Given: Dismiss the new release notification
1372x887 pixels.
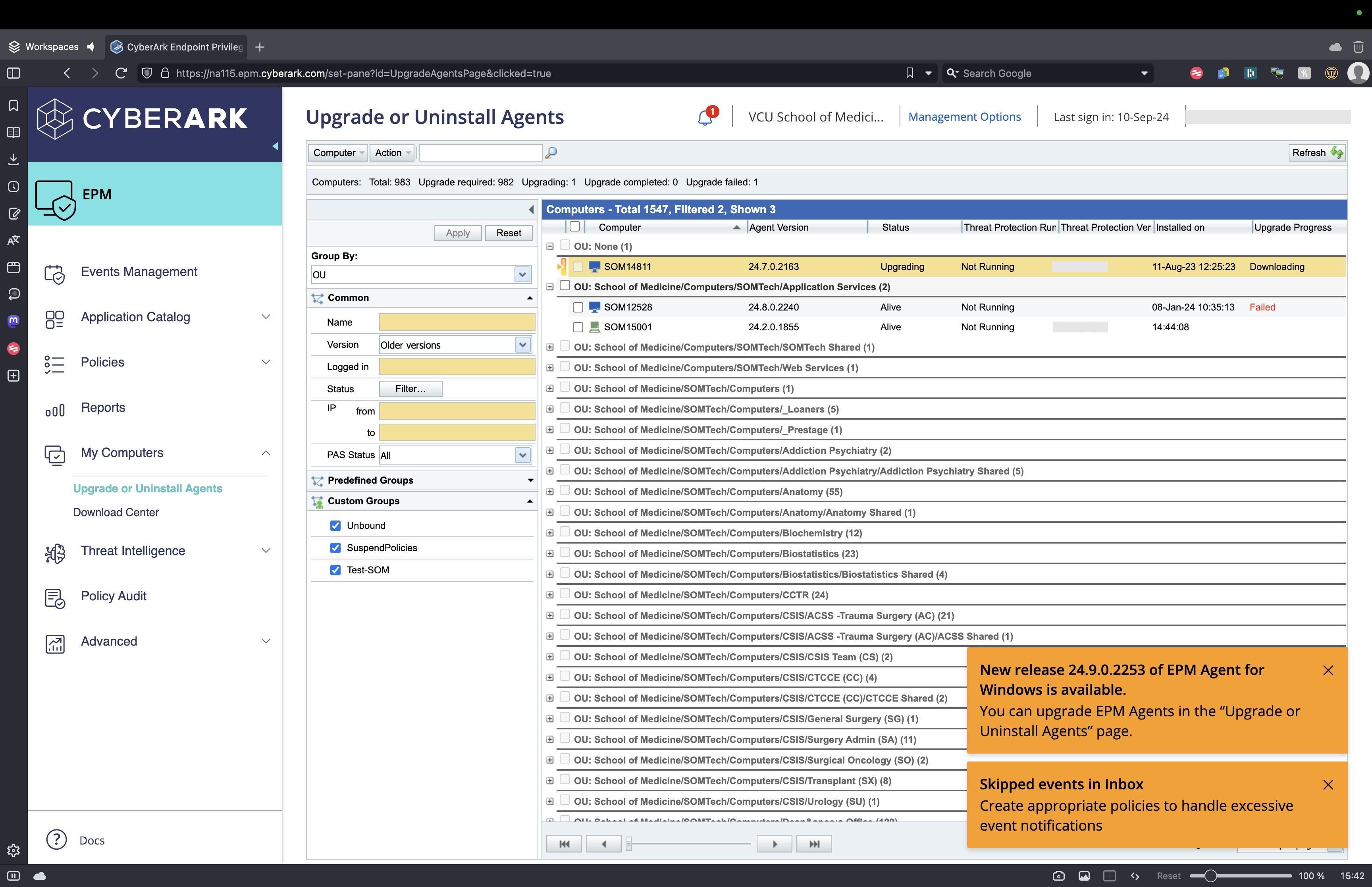Looking at the screenshot, I should [x=1328, y=671].
